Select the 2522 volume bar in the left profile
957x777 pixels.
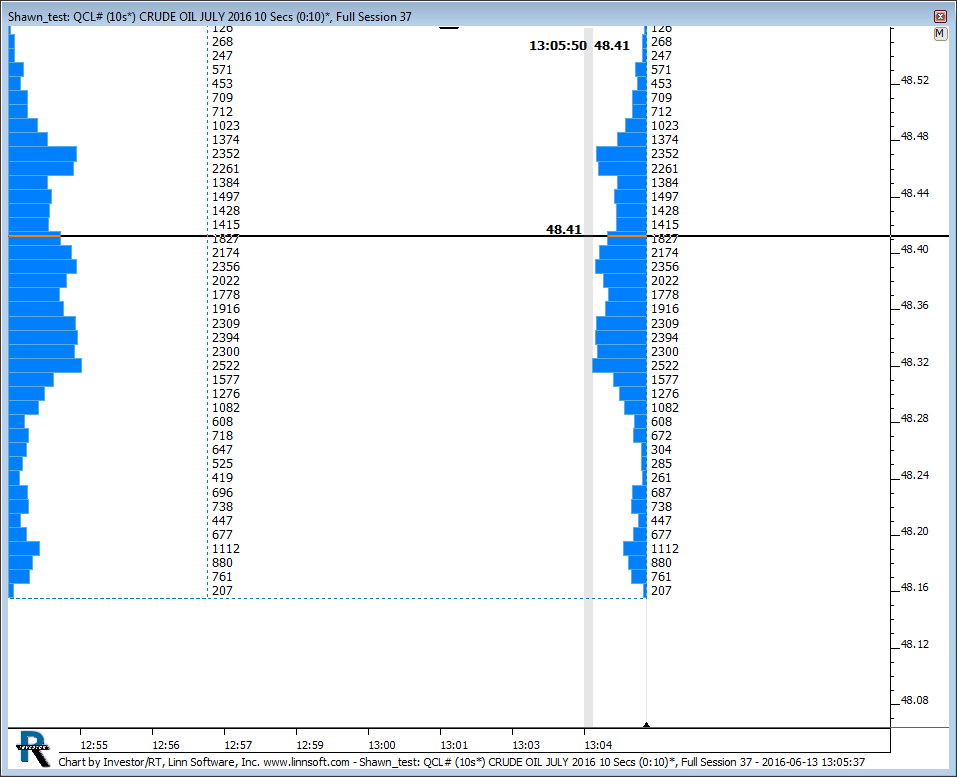(x=45, y=366)
